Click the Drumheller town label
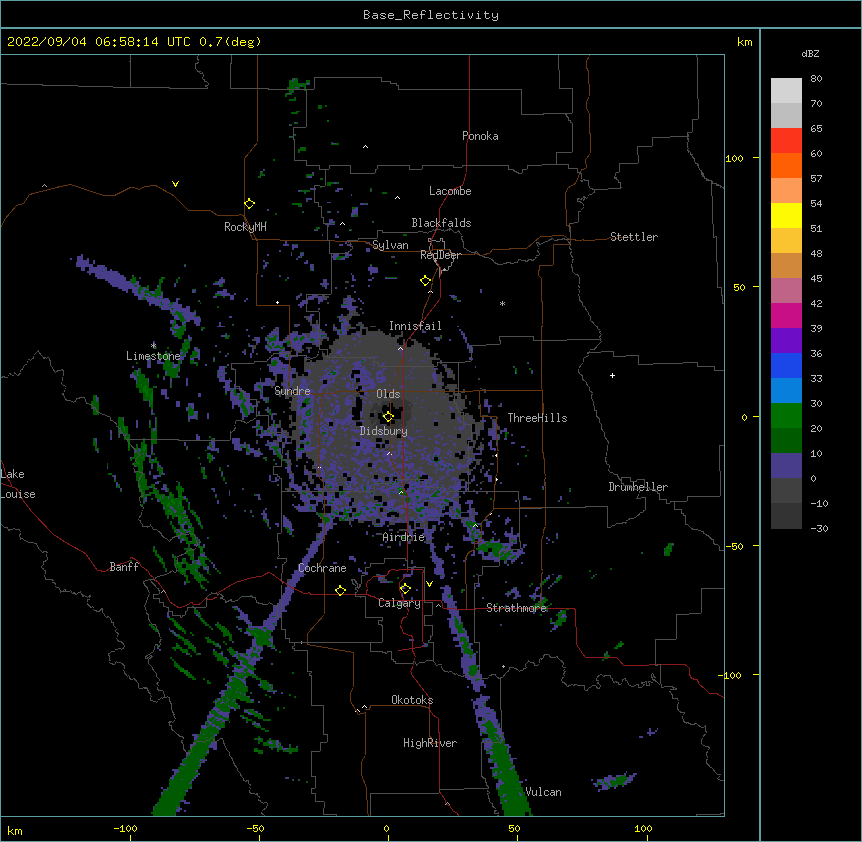Image resolution: width=862 pixels, height=842 pixels. point(638,487)
